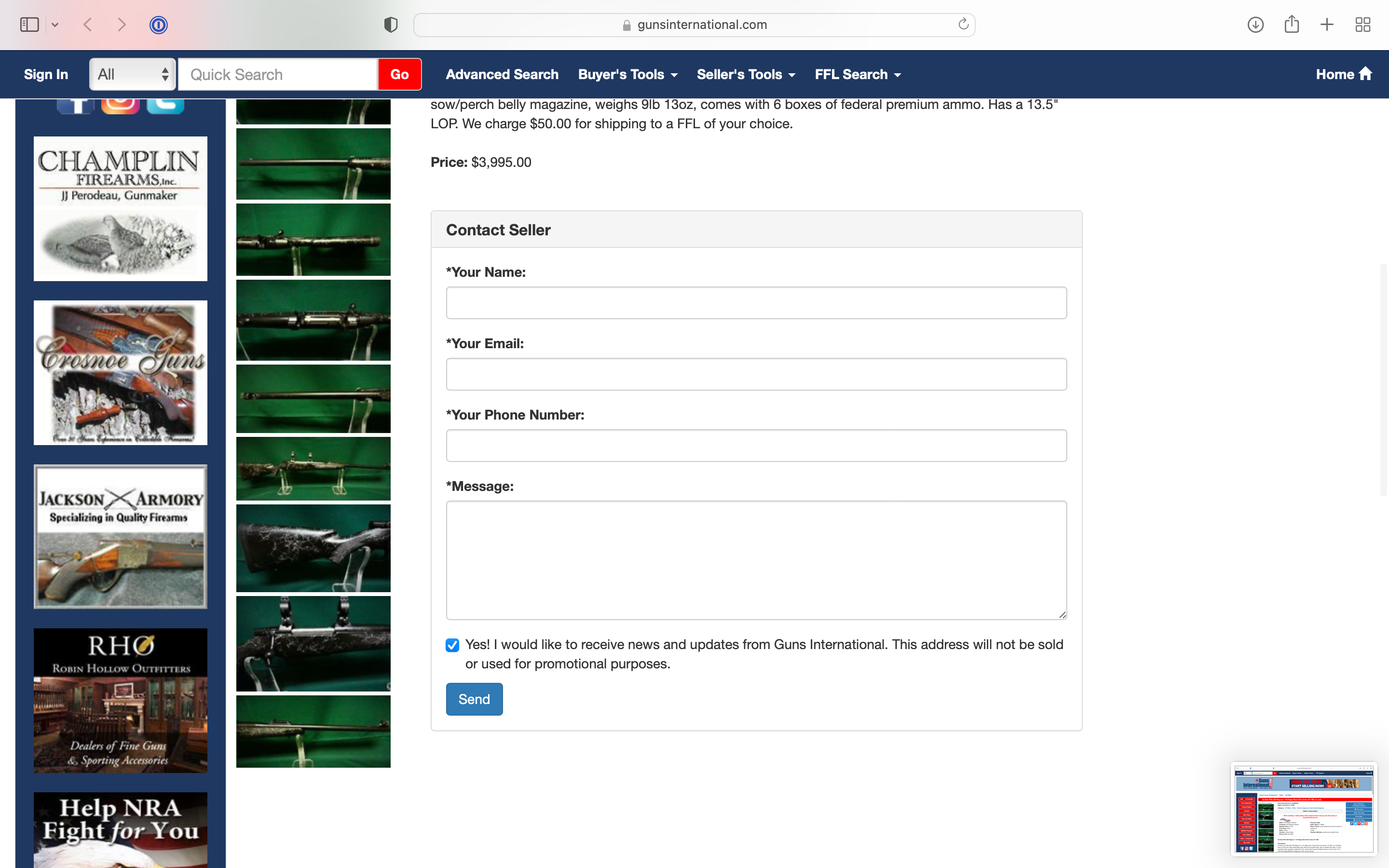This screenshot has width=1389, height=868.
Task: Click the Message text area
Action: pos(756,560)
